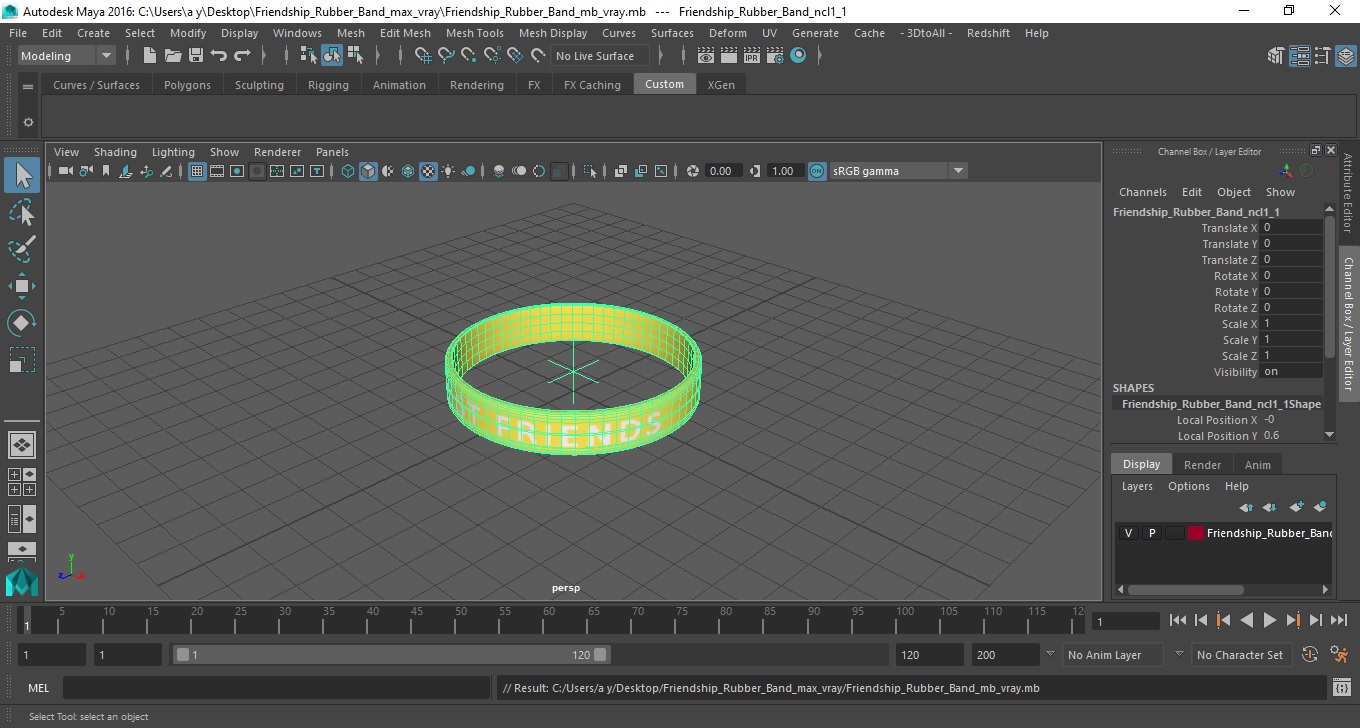Go to start of playback range

point(1178,621)
